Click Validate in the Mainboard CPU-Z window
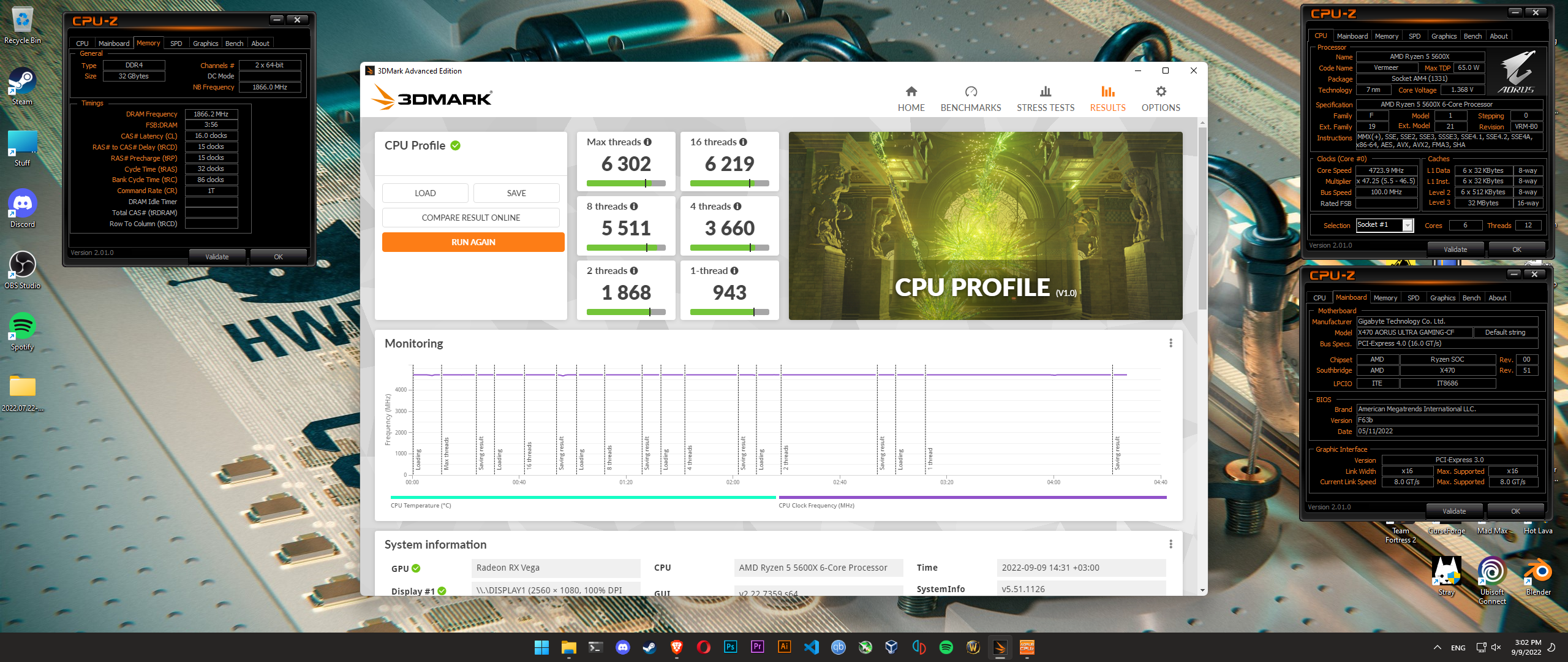The width and height of the screenshot is (1568, 662). pos(1454,511)
